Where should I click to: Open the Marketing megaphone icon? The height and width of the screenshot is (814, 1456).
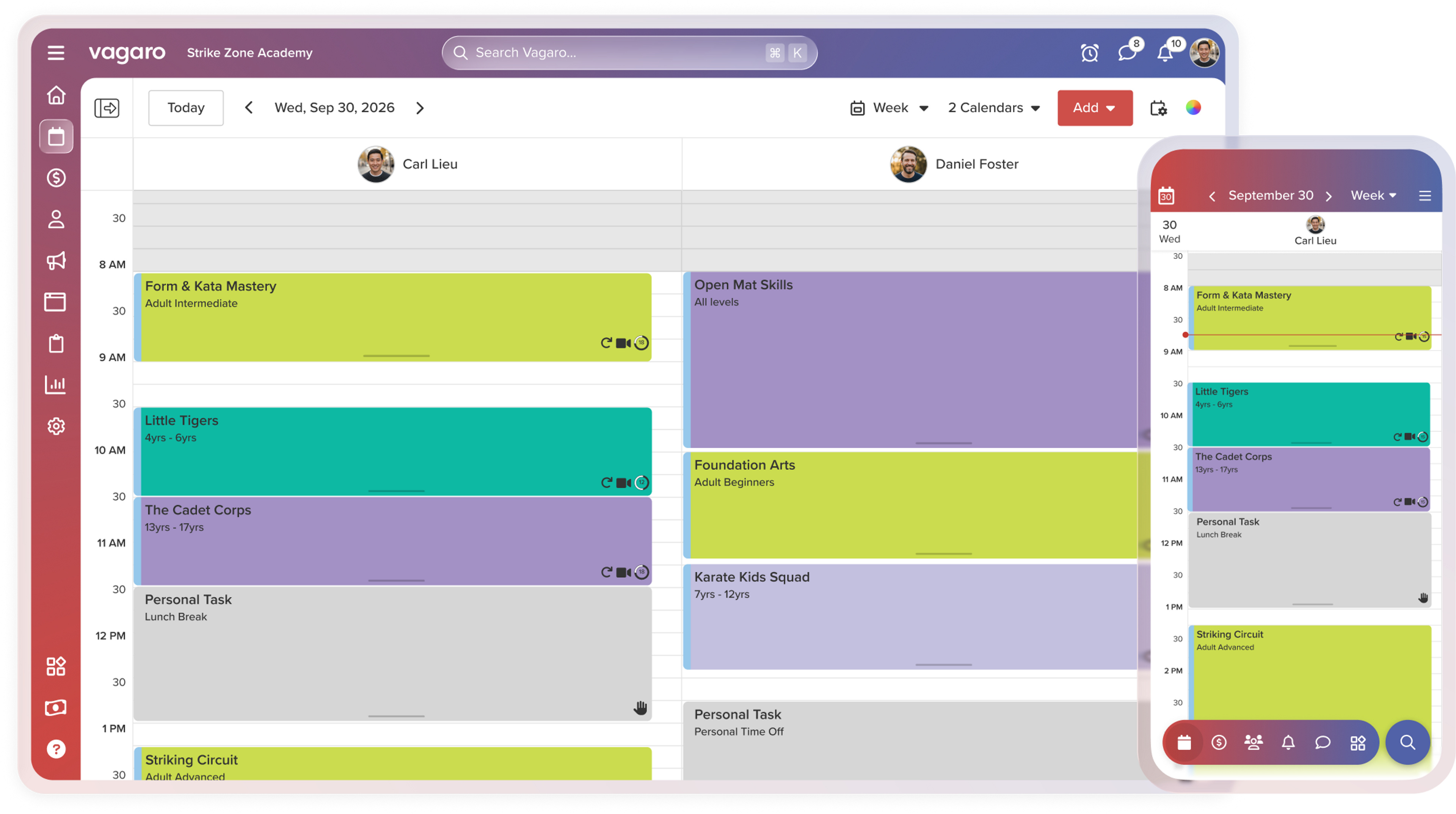pyautogui.click(x=56, y=260)
